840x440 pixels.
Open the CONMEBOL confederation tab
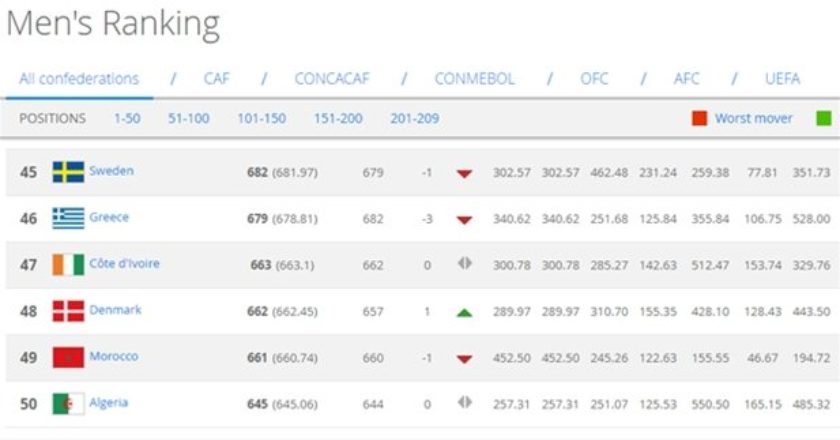pyautogui.click(x=474, y=79)
